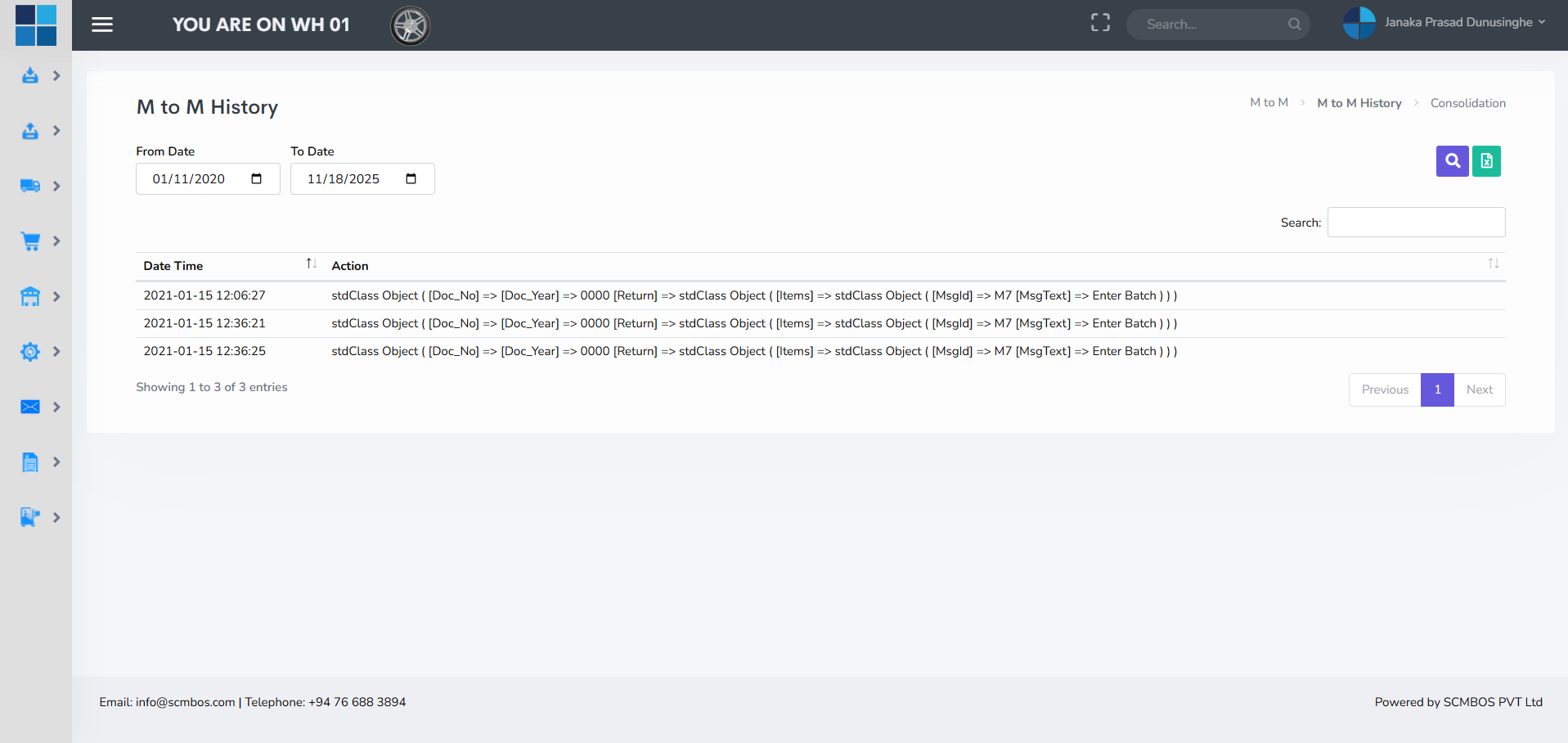The image size is (1568, 743).
Task: Click the Next pagination button
Action: tap(1479, 390)
